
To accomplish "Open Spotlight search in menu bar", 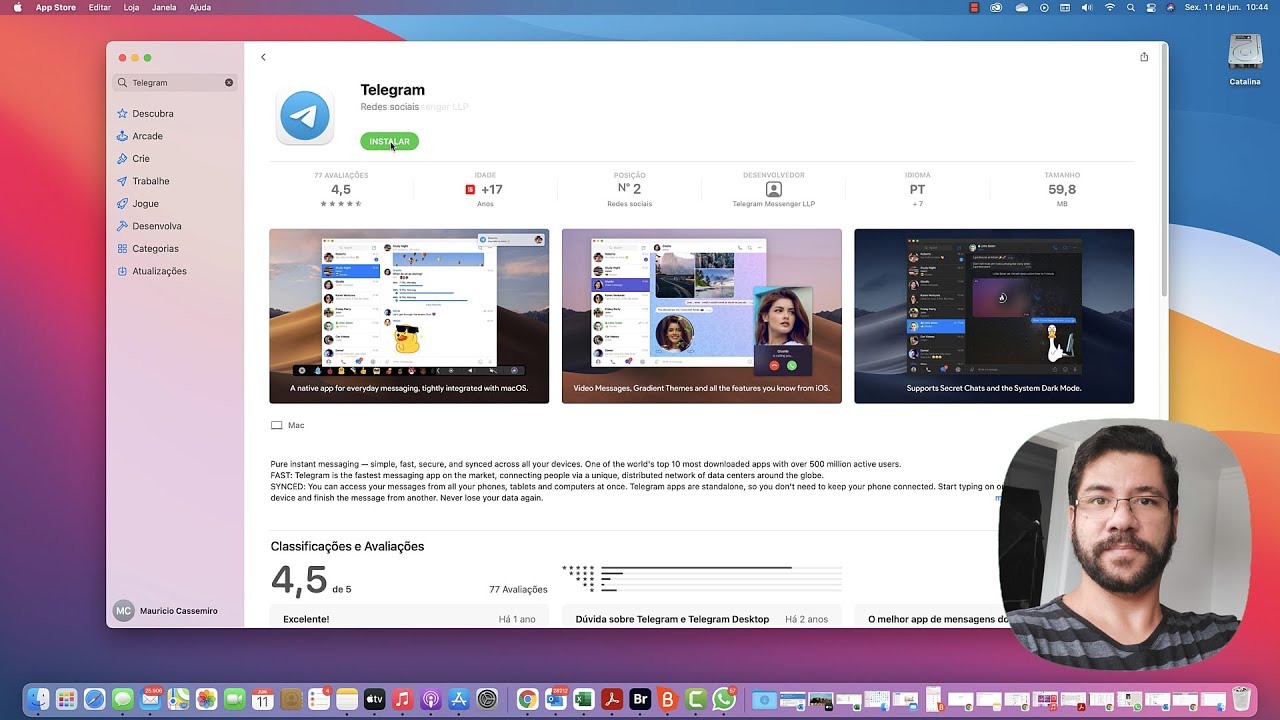I will coord(1131,7).
